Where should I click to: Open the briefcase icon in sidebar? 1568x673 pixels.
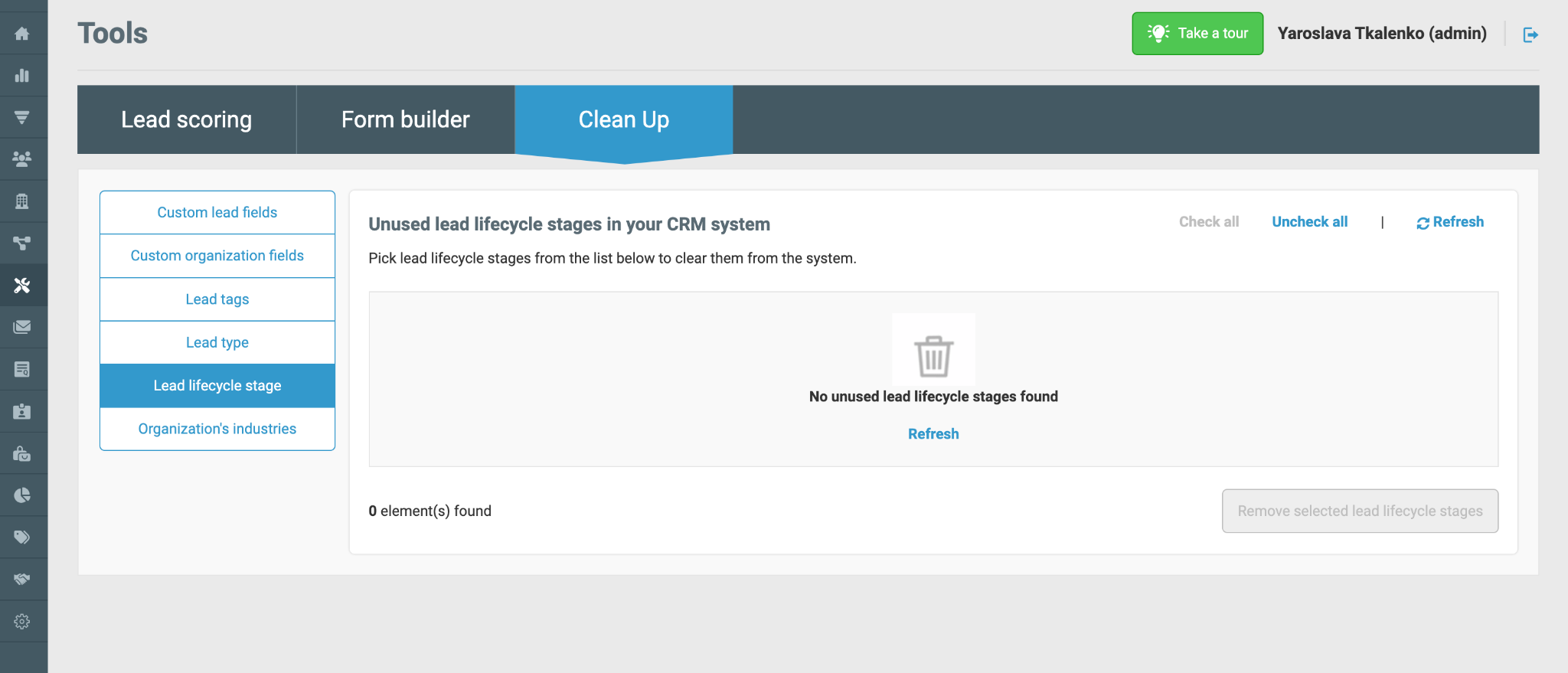click(22, 453)
